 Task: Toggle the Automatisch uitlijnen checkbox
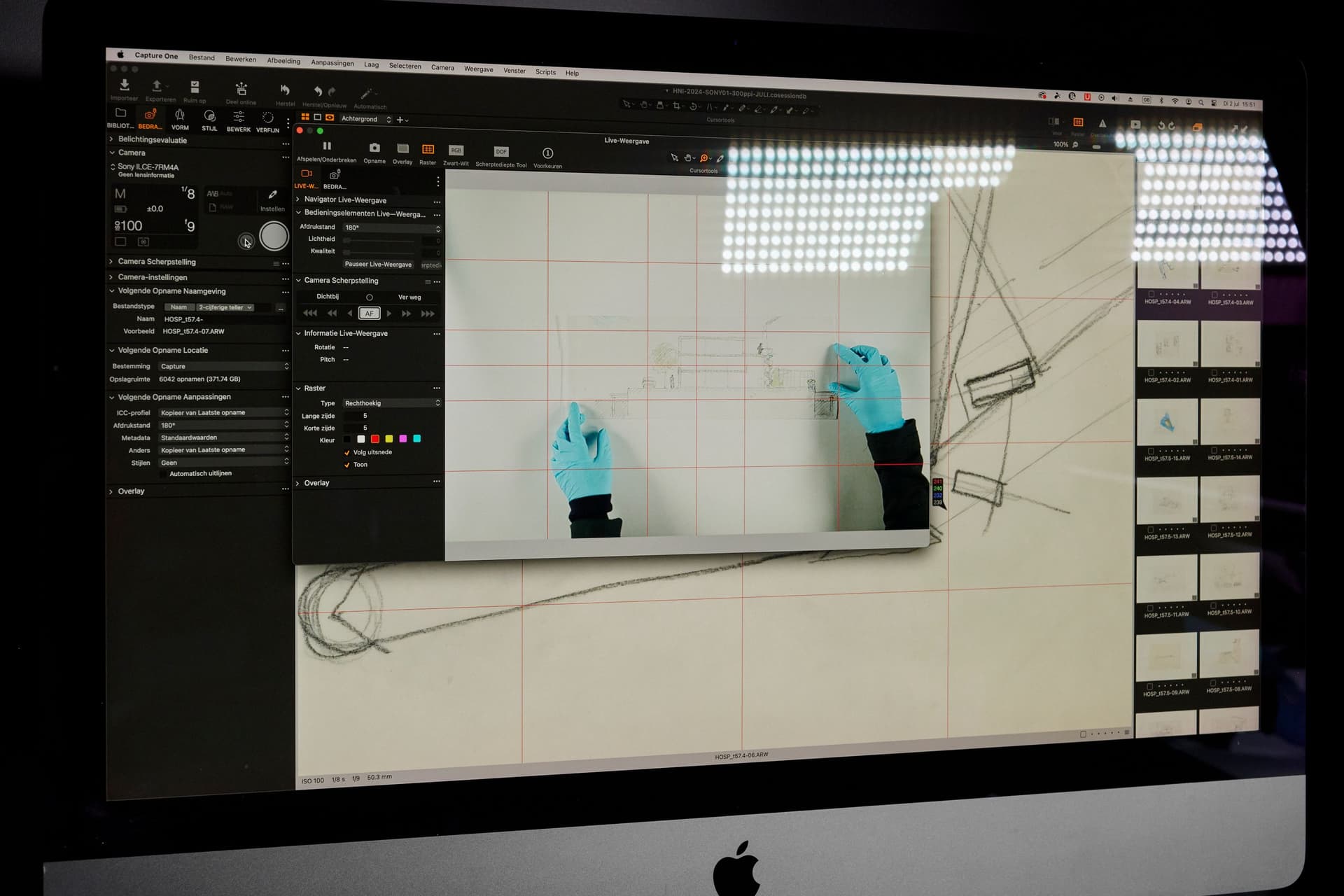(164, 474)
